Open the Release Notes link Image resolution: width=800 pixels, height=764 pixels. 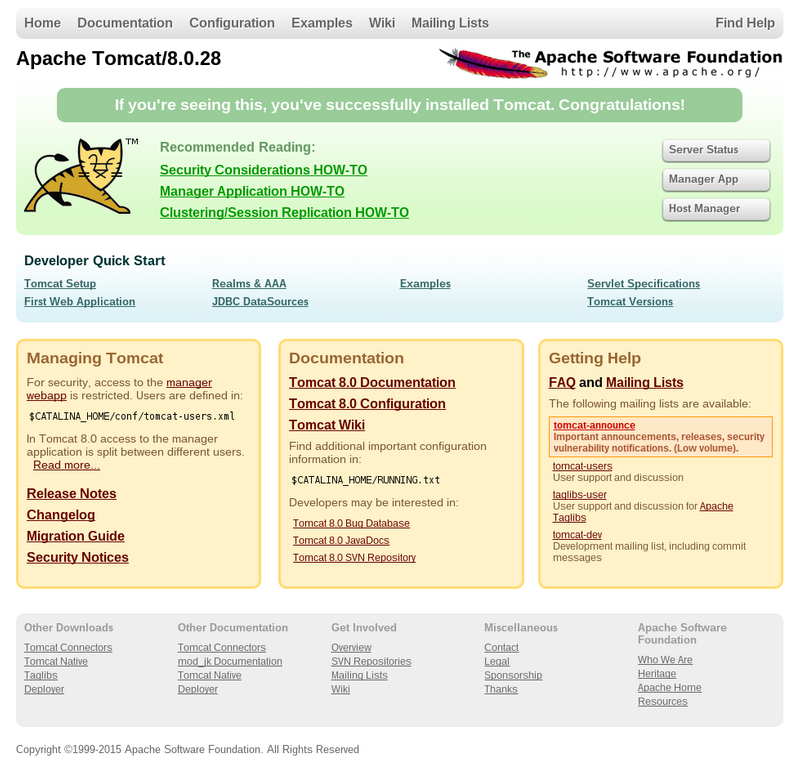[71, 494]
